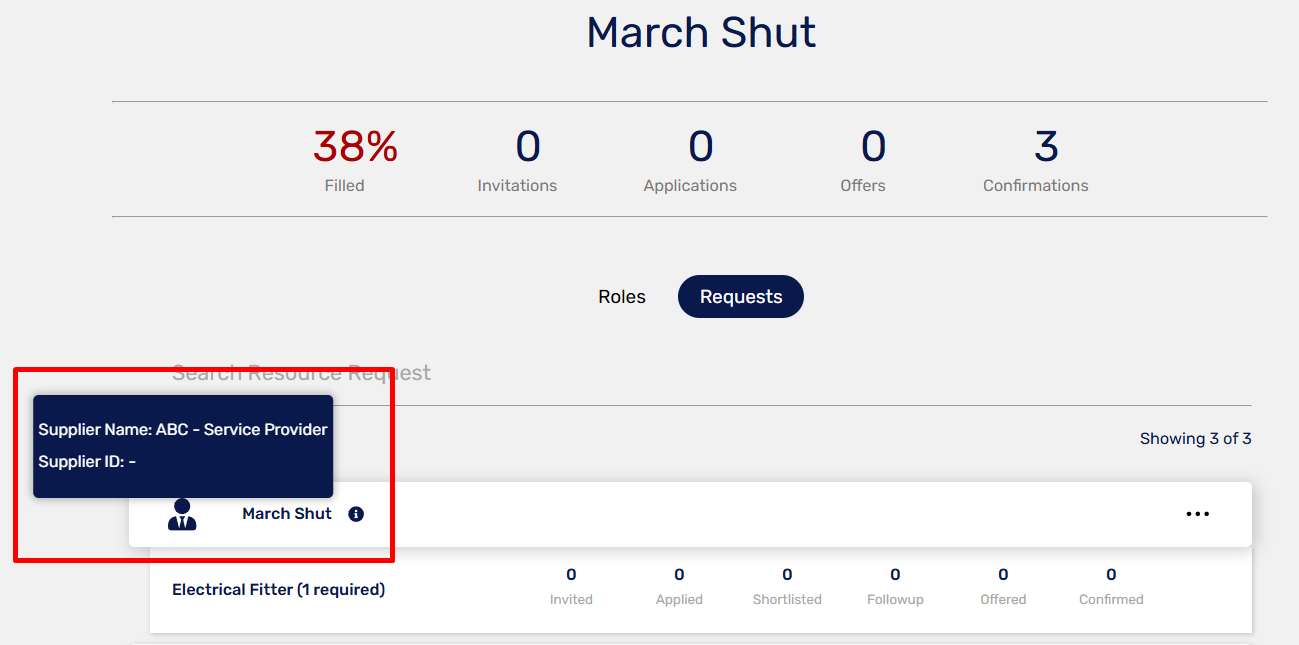The width and height of the screenshot is (1299, 645).
Task: Click Supplier ID line in tooltip
Action: pyautogui.click(x=87, y=462)
